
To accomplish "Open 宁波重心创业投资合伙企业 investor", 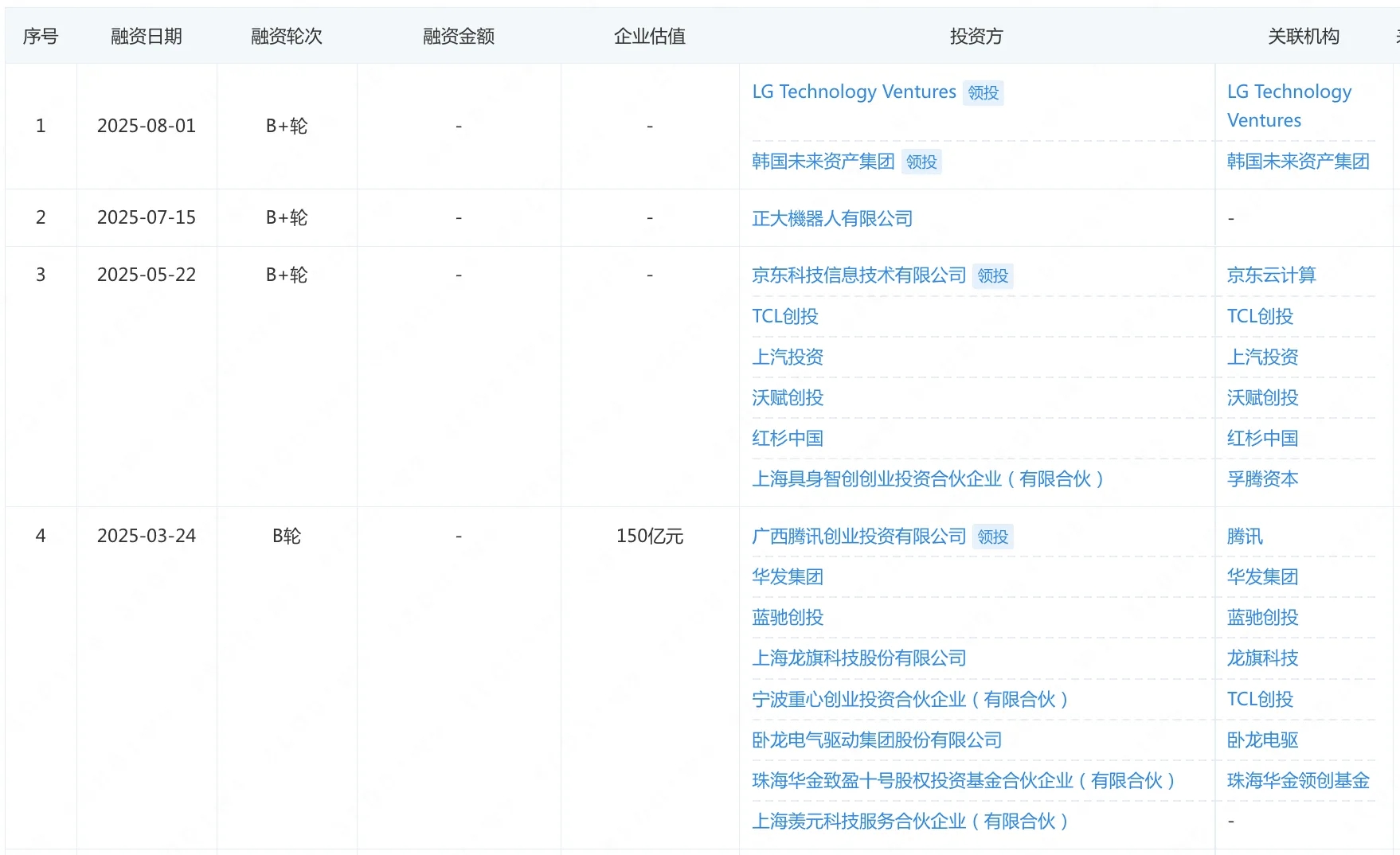I will coord(910,700).
